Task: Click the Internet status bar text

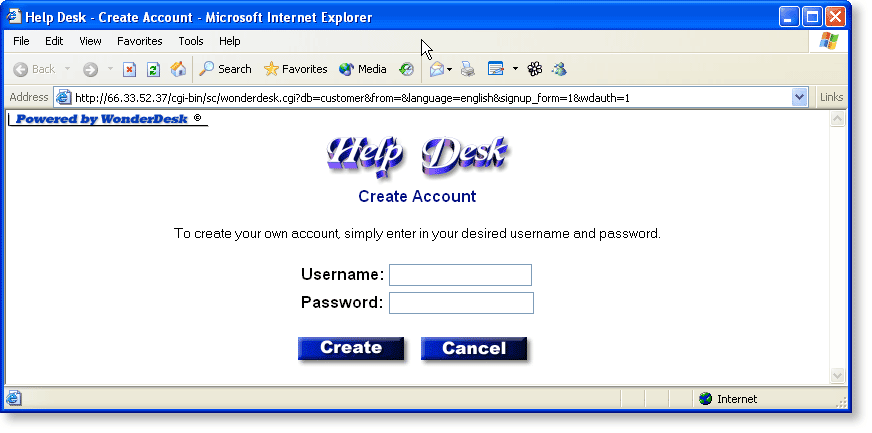Action: coord(737,399)
